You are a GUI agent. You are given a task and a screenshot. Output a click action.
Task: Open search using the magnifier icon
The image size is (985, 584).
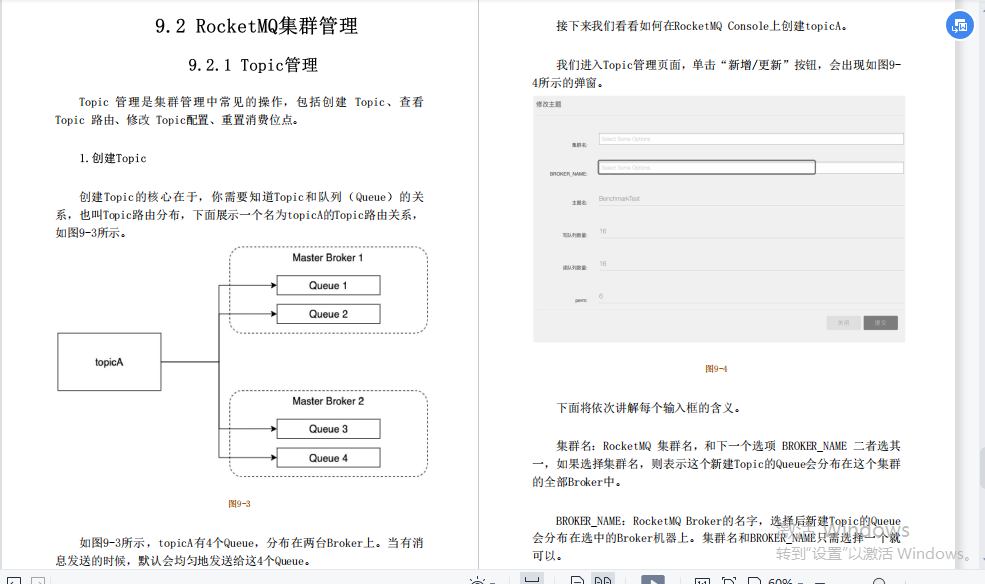click(x=879, y=578)
